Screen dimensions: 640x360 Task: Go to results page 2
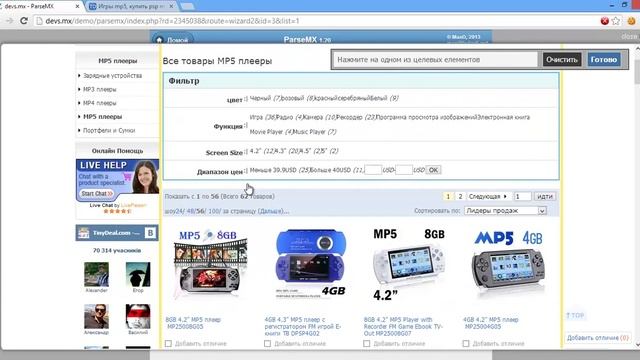pyautogui.click(x=460, y=197)
